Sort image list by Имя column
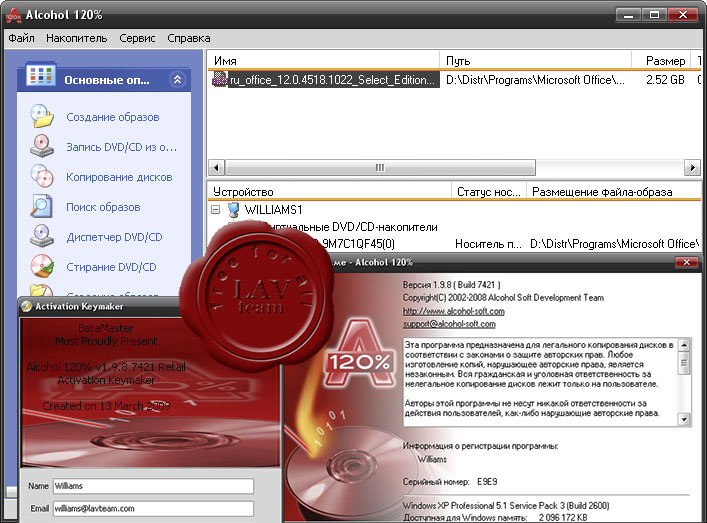 pos(323,60)
